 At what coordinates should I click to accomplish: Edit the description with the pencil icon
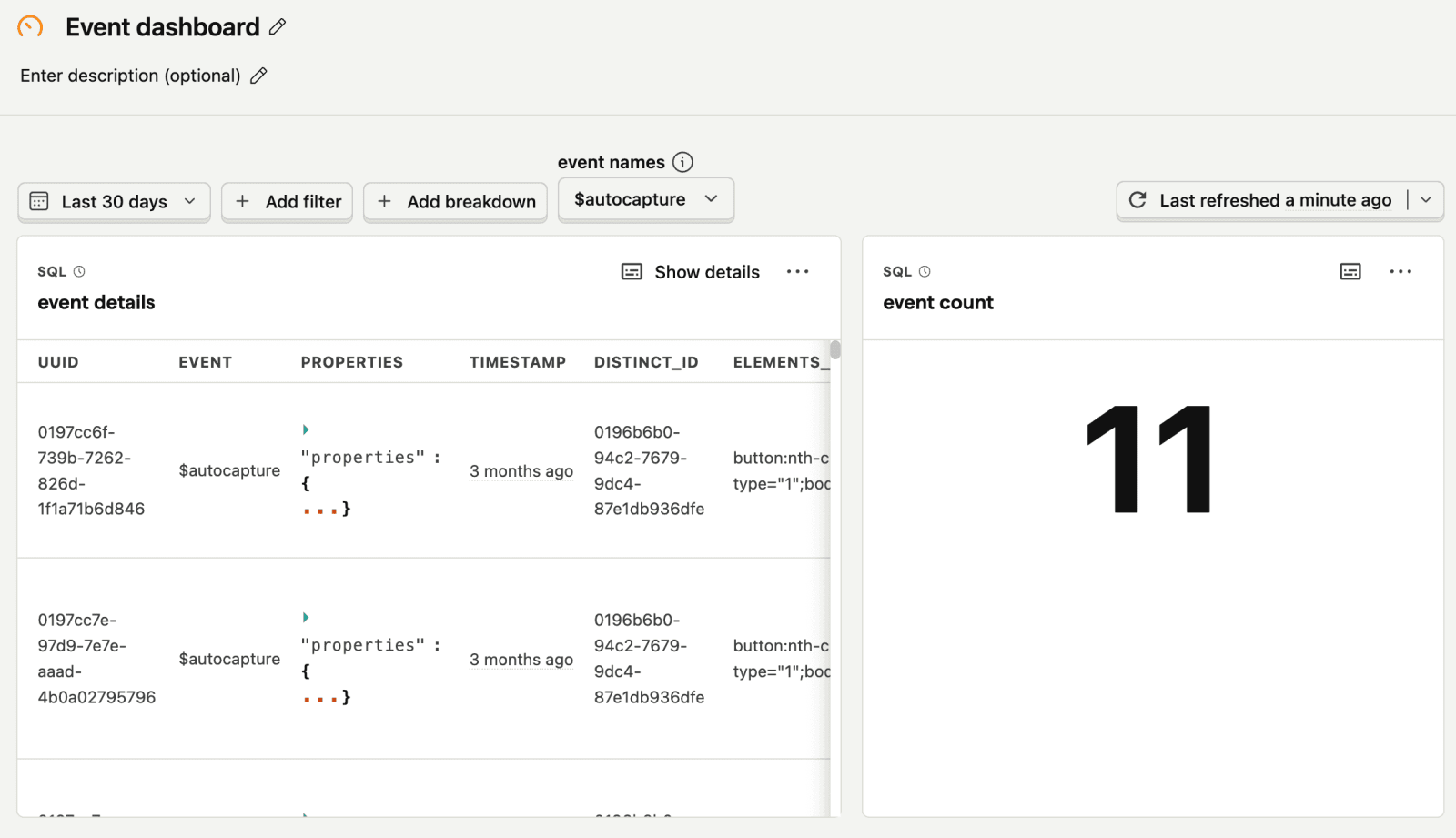pos(258,76)
